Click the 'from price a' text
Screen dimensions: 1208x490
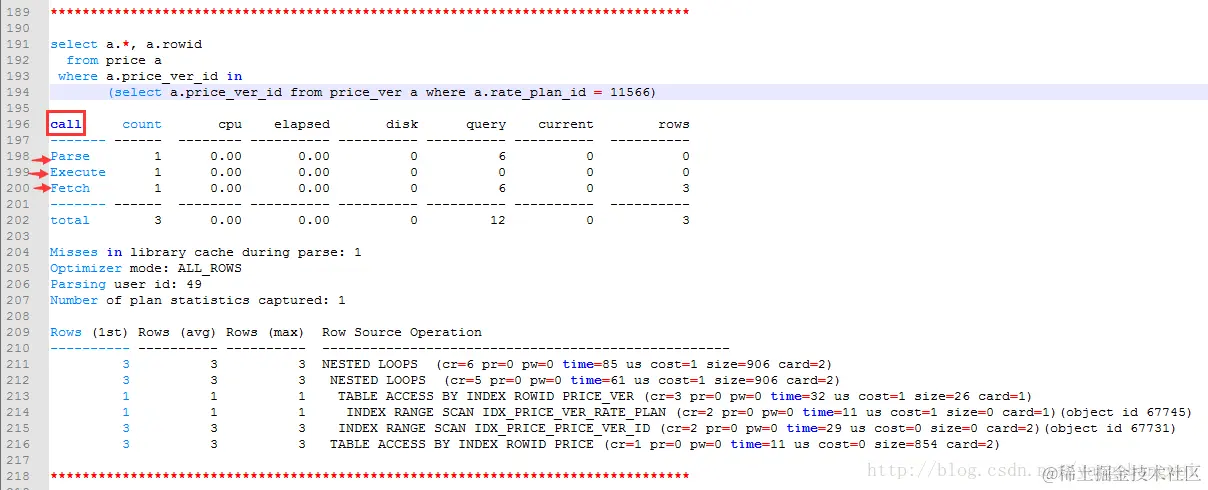tap(114, 60)
